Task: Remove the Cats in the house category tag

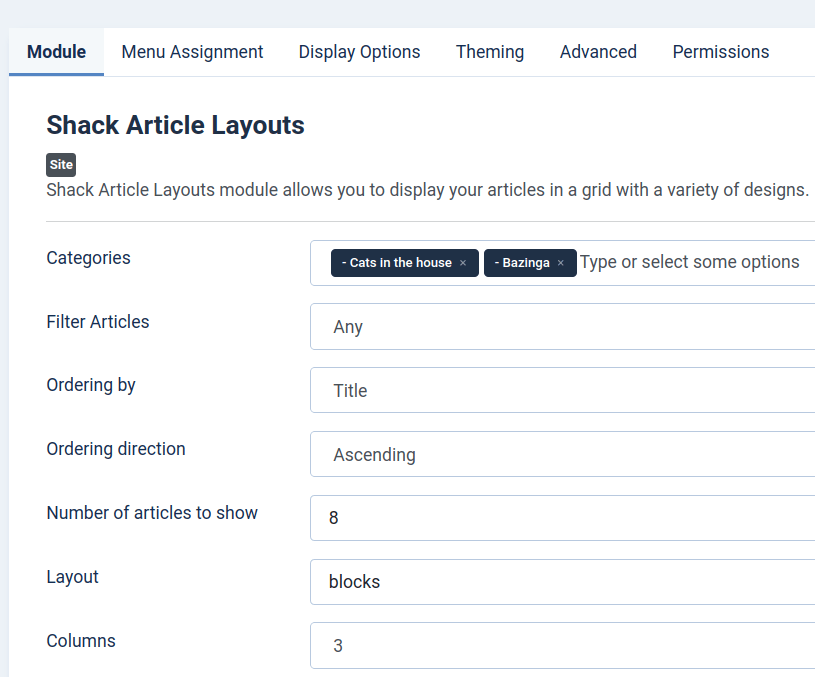Action: [x=463, y=263]
